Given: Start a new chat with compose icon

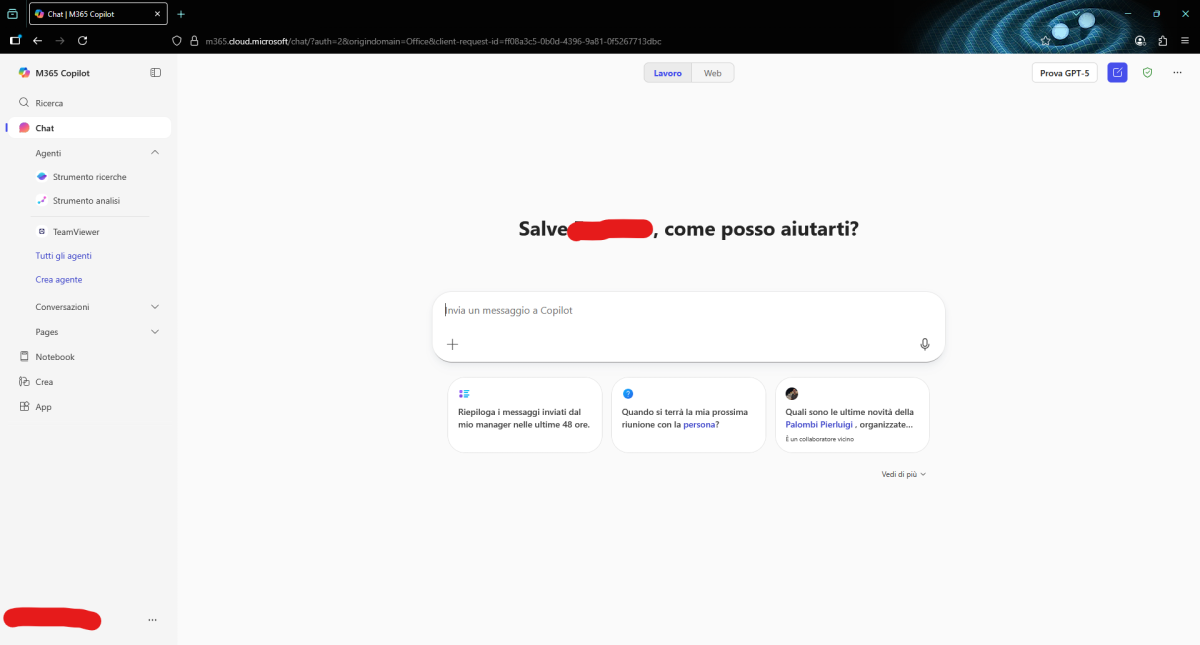Looking at the screenshot, I should pyautogui.click(x=1117, y=73).
